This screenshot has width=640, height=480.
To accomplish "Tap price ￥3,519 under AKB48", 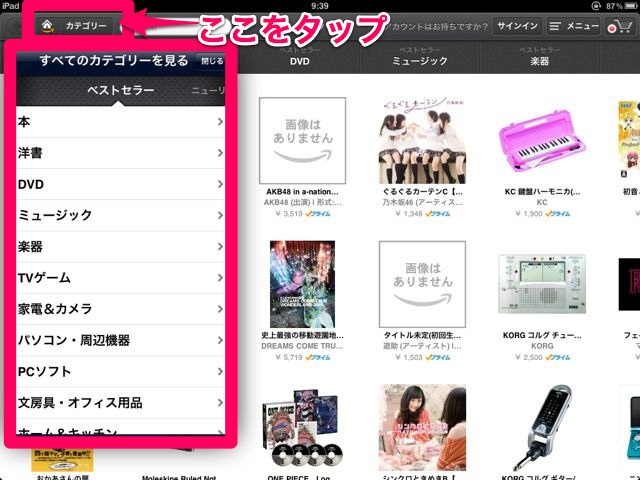I will [x=289, y=213].
